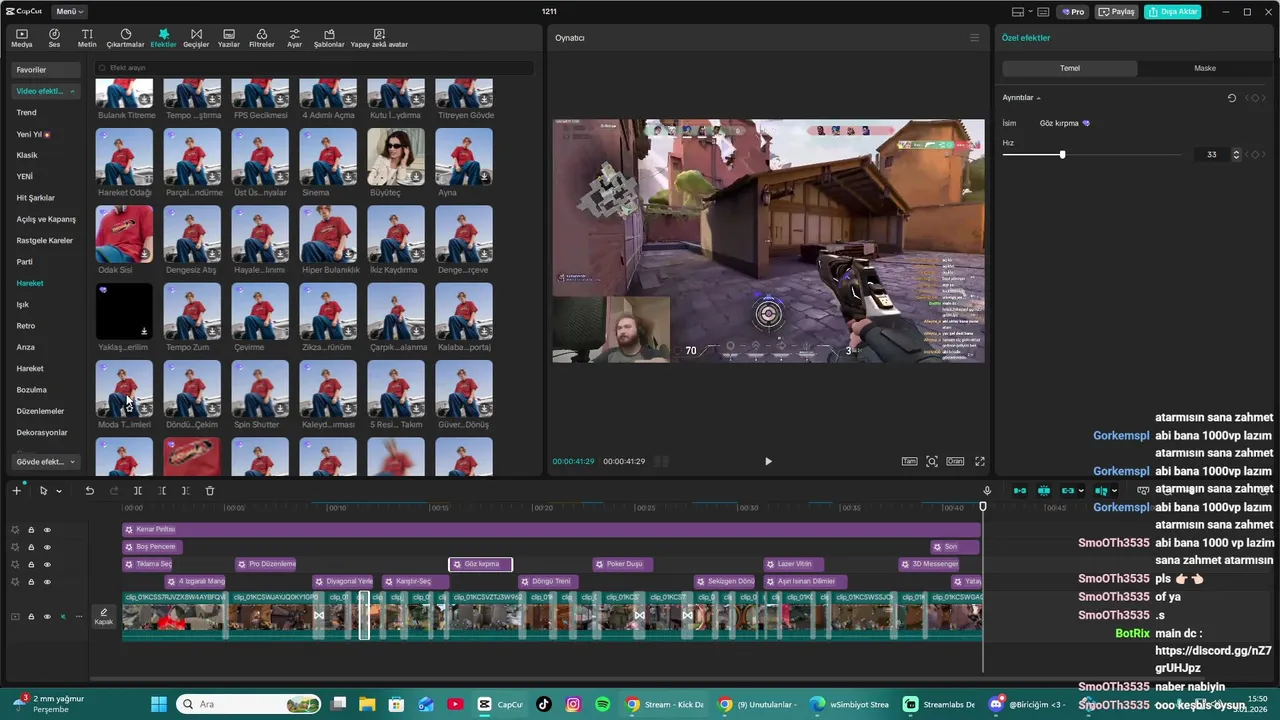Lock the main video clip track
Viewport: 1280px width, 720px height.
point(31,617)
